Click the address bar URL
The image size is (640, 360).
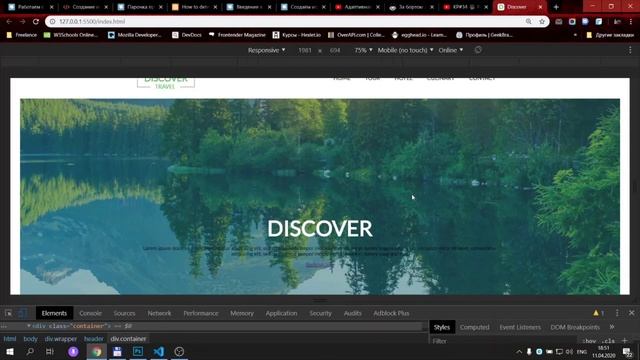point(92,21)
